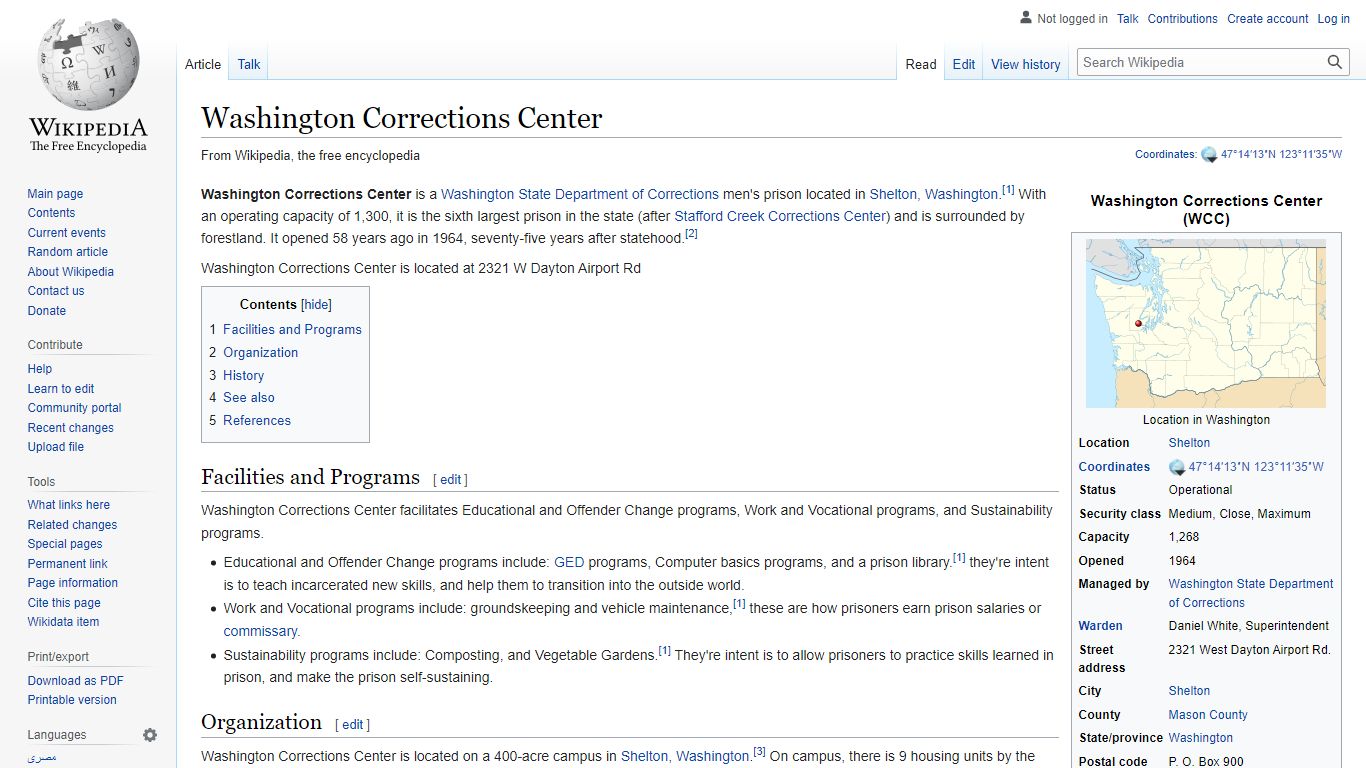Click the globe icon in the infobox Coordinates row
1366x768 pixels.
click(x=1177, y=467)
